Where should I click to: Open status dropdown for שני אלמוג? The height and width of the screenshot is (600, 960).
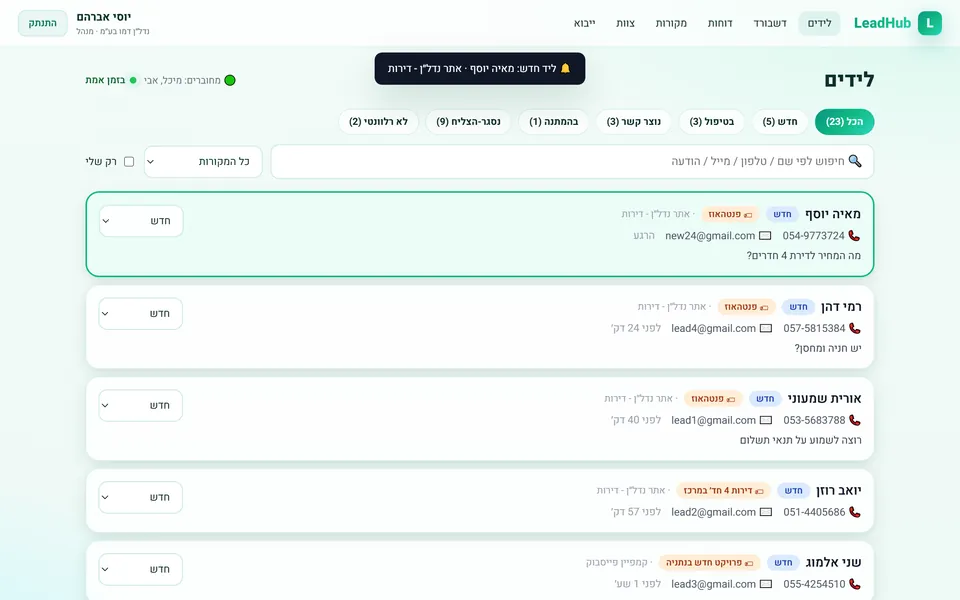coord(141,569)
